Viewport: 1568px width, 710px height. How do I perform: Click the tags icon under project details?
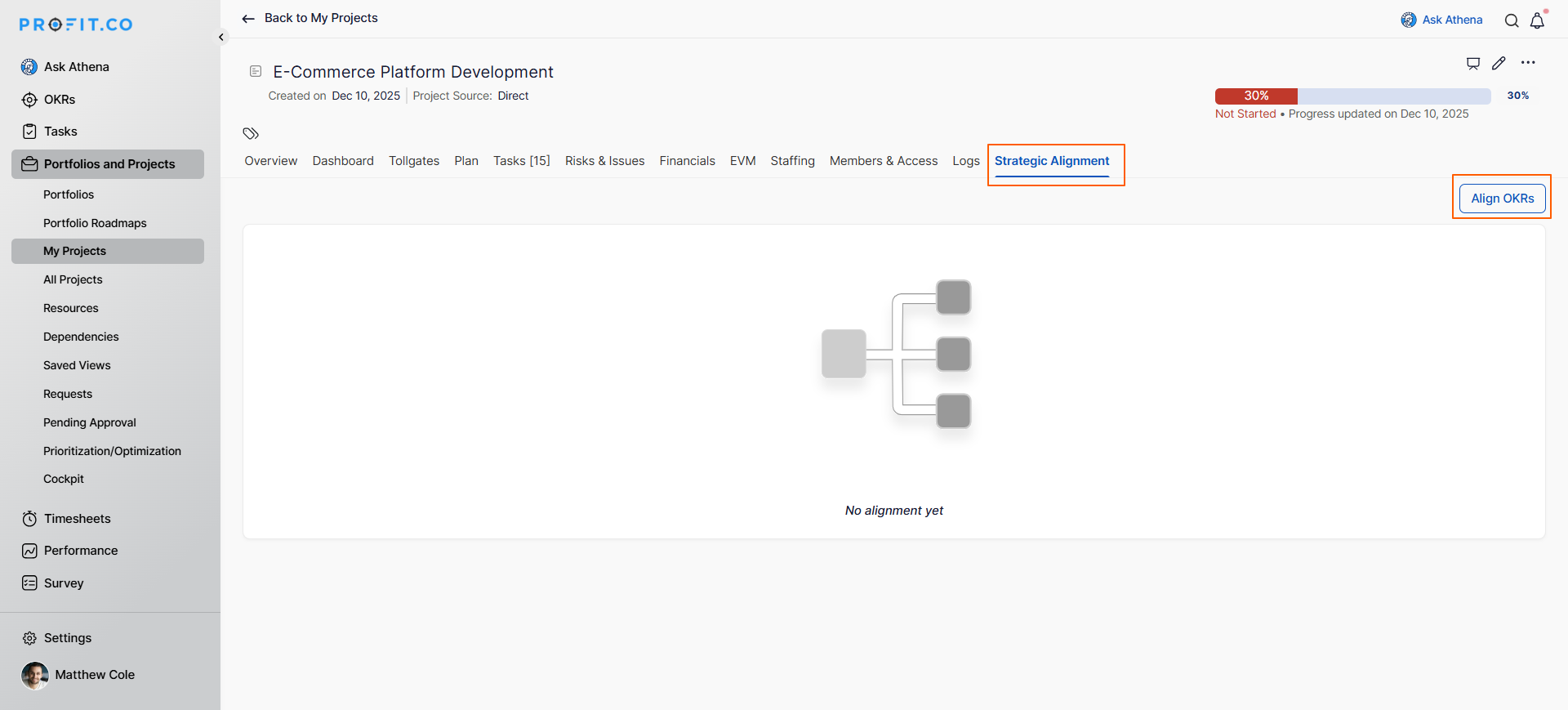pos(251,133)
